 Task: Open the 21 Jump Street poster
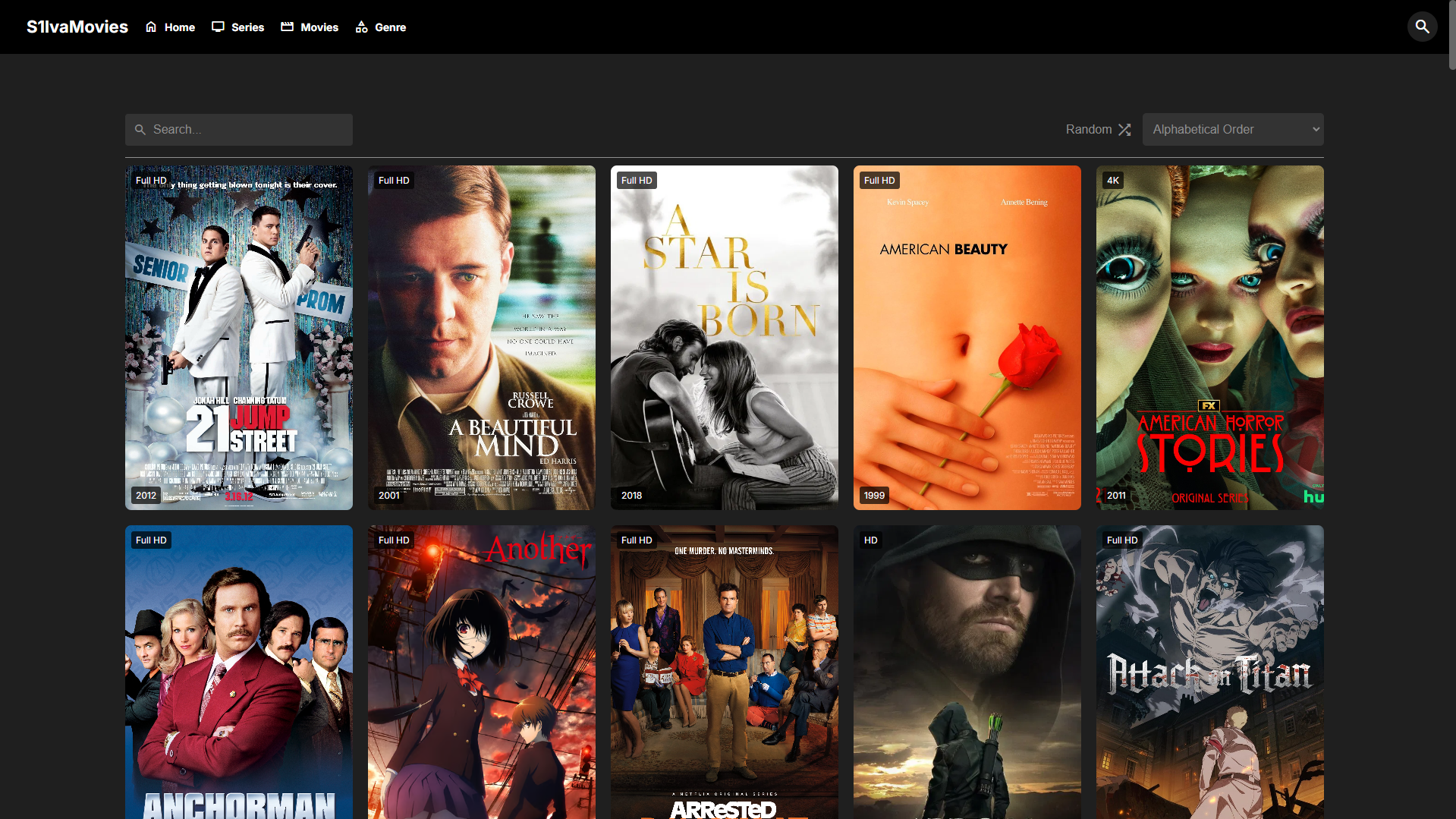point(239,337)
